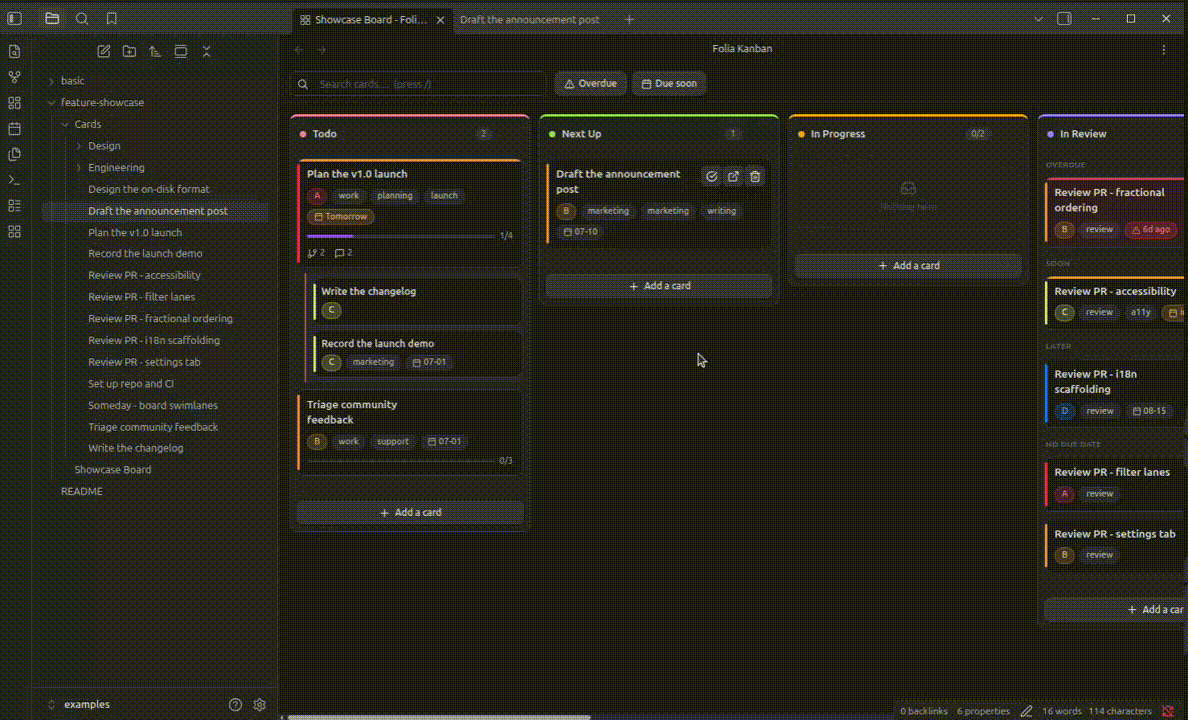Click the new note pencil icon
The width and height of the screenshot is (1188, 720).
pos(104,52)
